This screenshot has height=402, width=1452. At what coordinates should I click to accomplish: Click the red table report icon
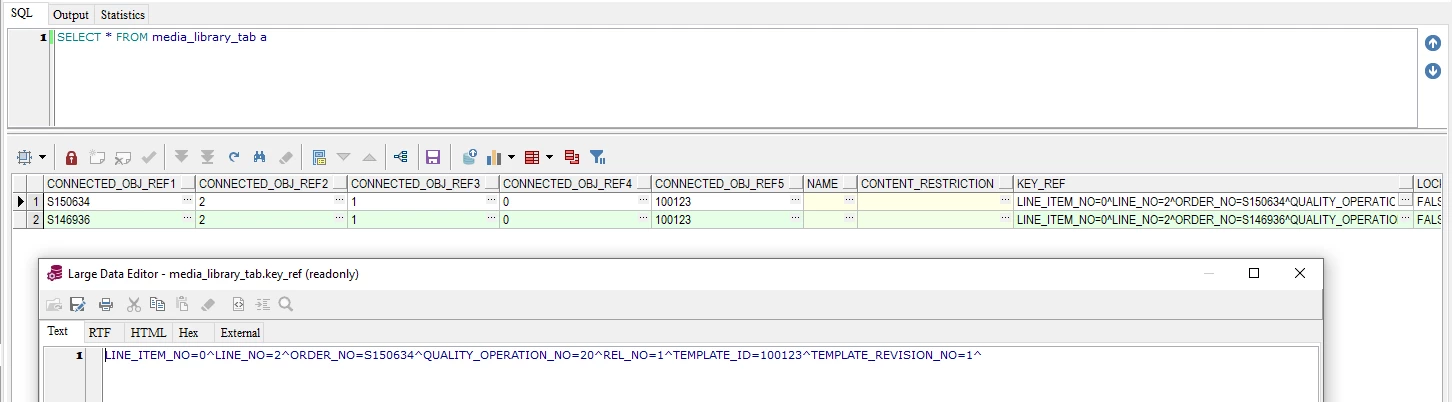click(532, 158)
